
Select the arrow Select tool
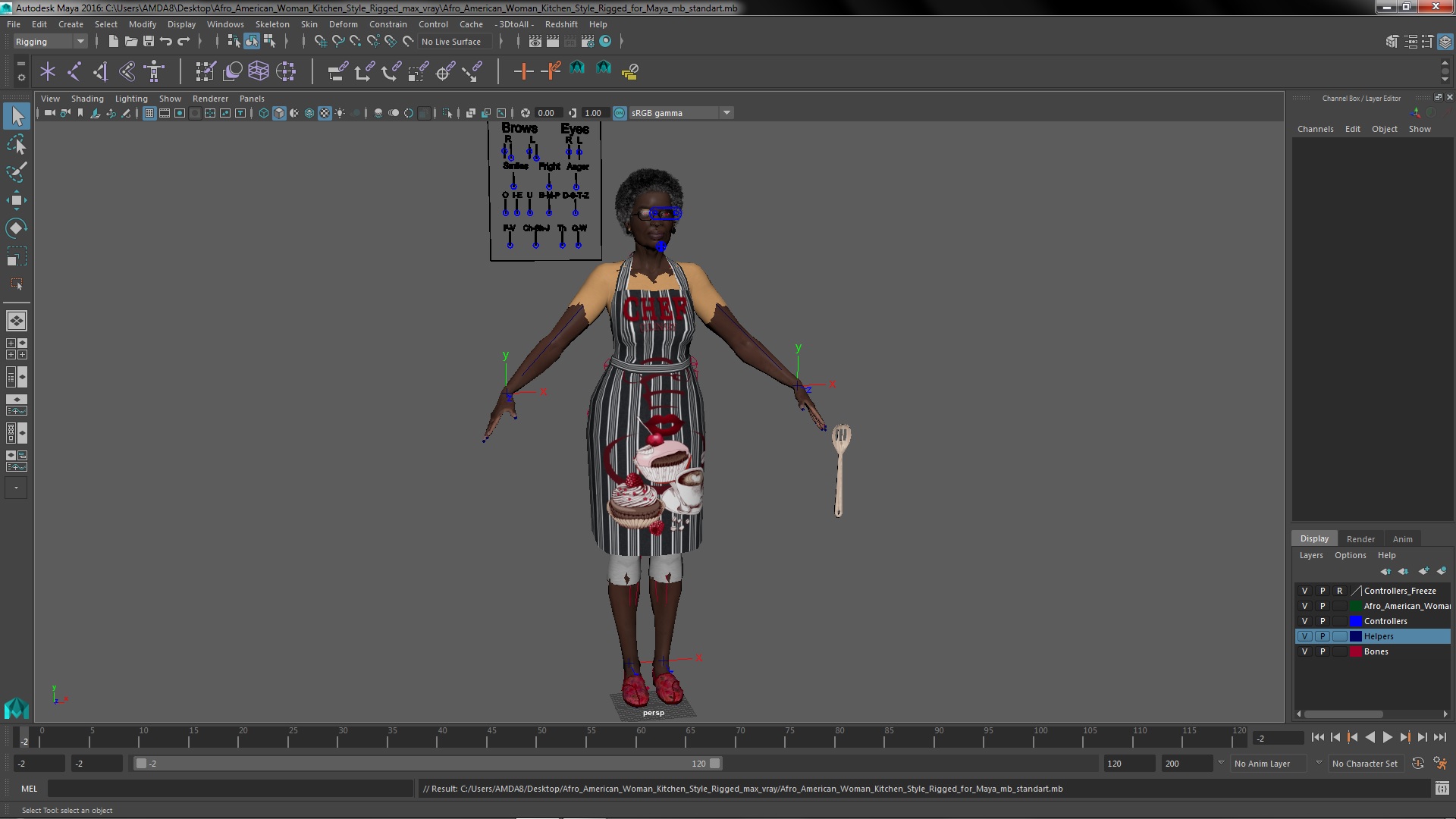pyautogui.click(x=17, y=116)
